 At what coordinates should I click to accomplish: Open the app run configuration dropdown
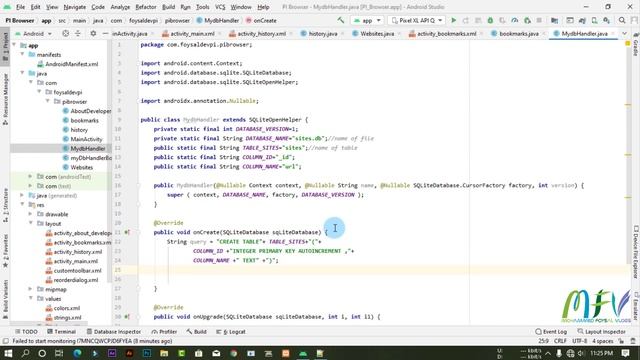click(367, 20)
